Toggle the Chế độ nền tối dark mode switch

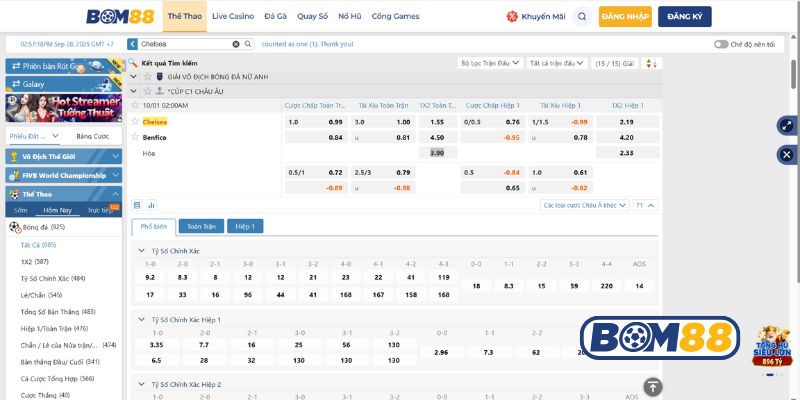click(721, 44)
